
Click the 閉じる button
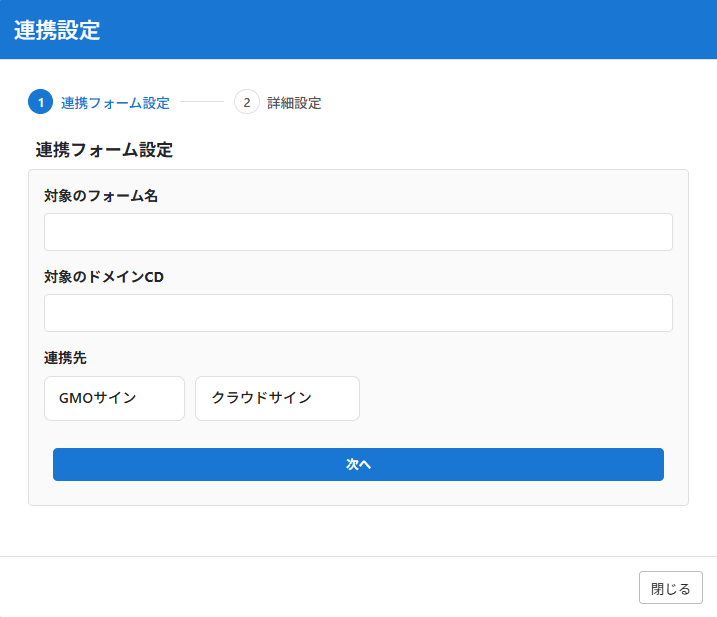coord(670,588)
